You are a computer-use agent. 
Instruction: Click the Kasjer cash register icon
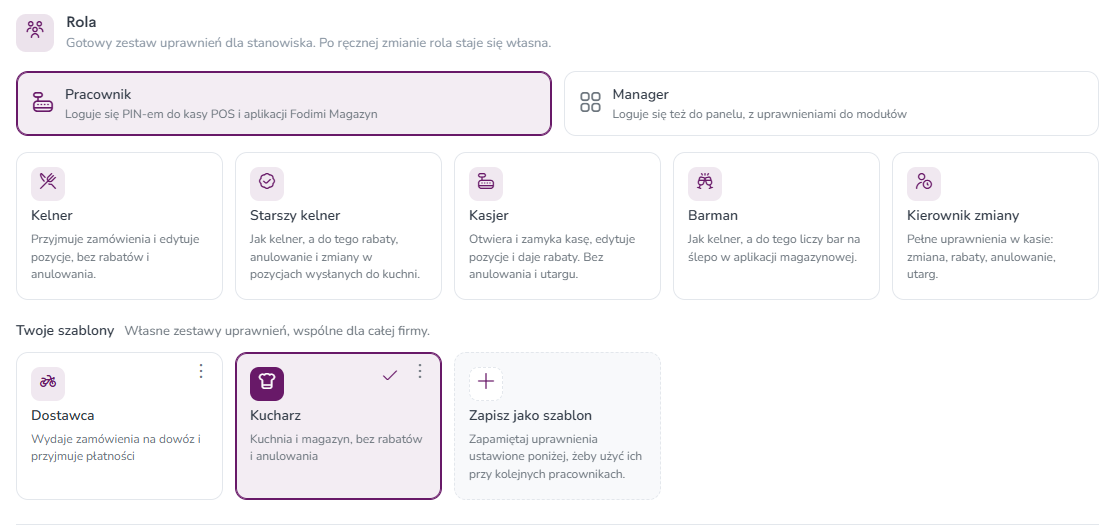click(x=486, y=183)
